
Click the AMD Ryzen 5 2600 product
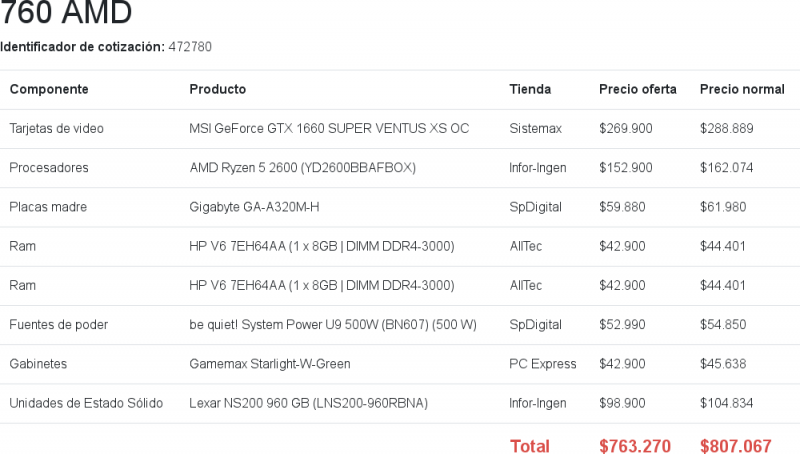click(x=302, y=168)
